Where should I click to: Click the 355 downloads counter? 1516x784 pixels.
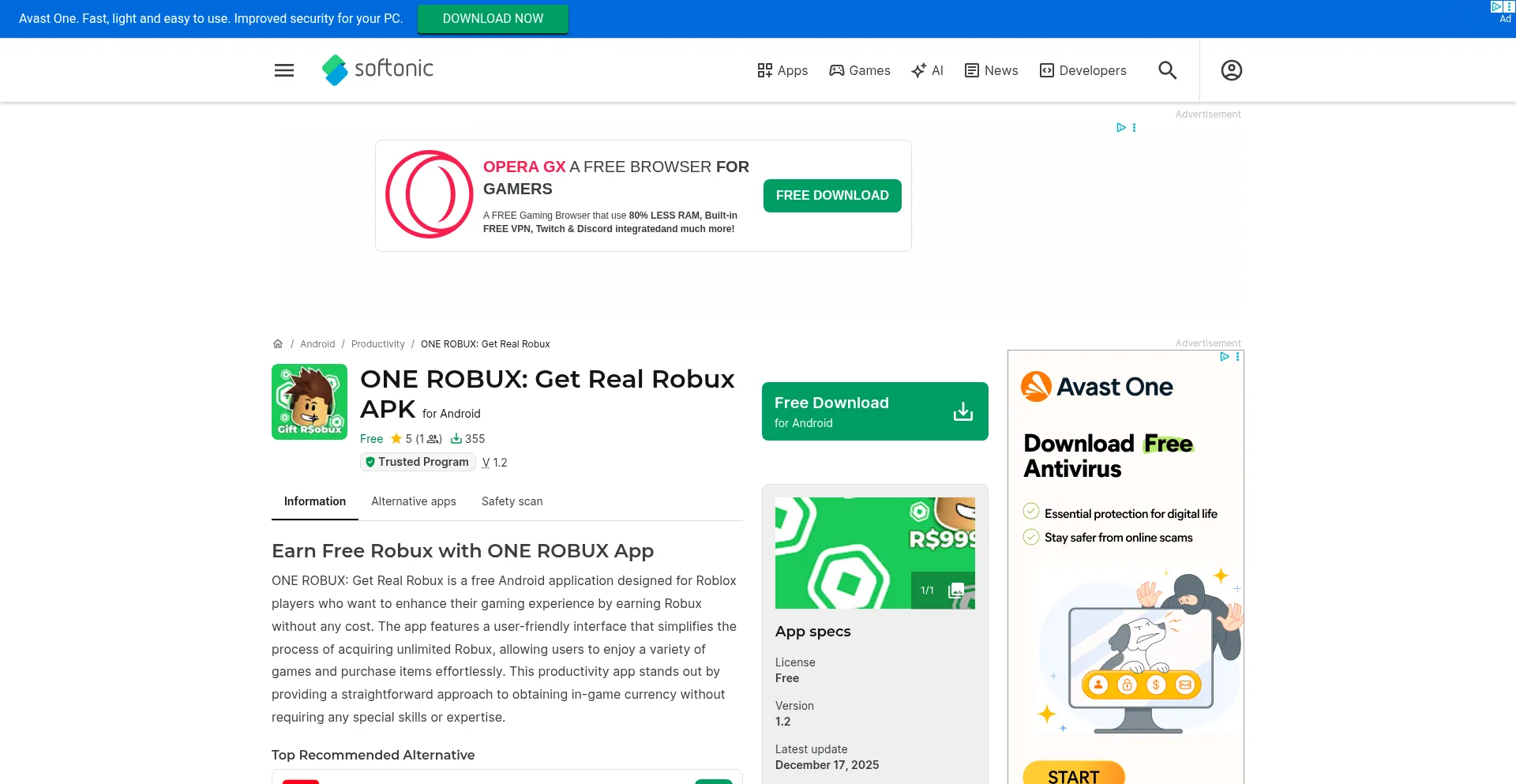[x=467, y=439]
